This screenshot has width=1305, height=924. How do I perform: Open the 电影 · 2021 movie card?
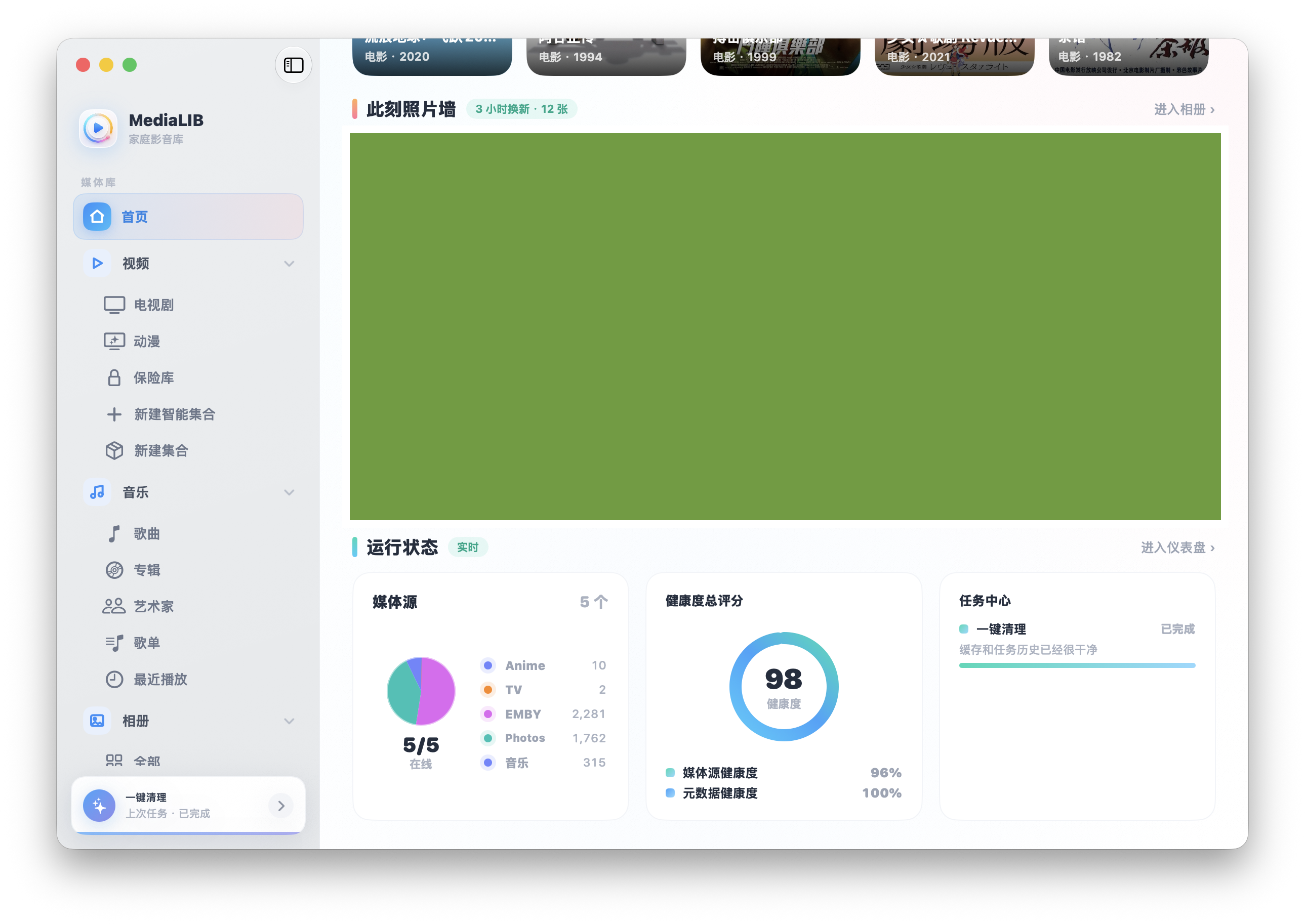[x=954, y=56]
